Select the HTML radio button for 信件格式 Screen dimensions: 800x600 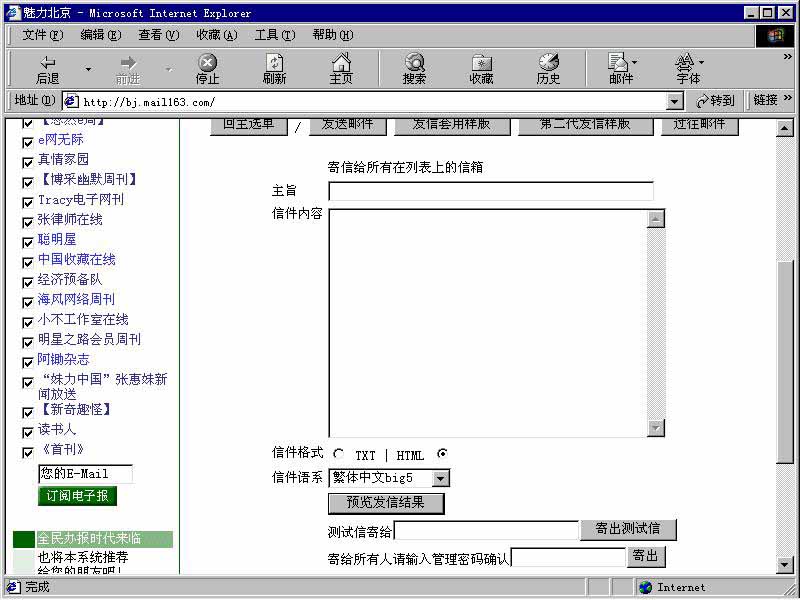444,453
